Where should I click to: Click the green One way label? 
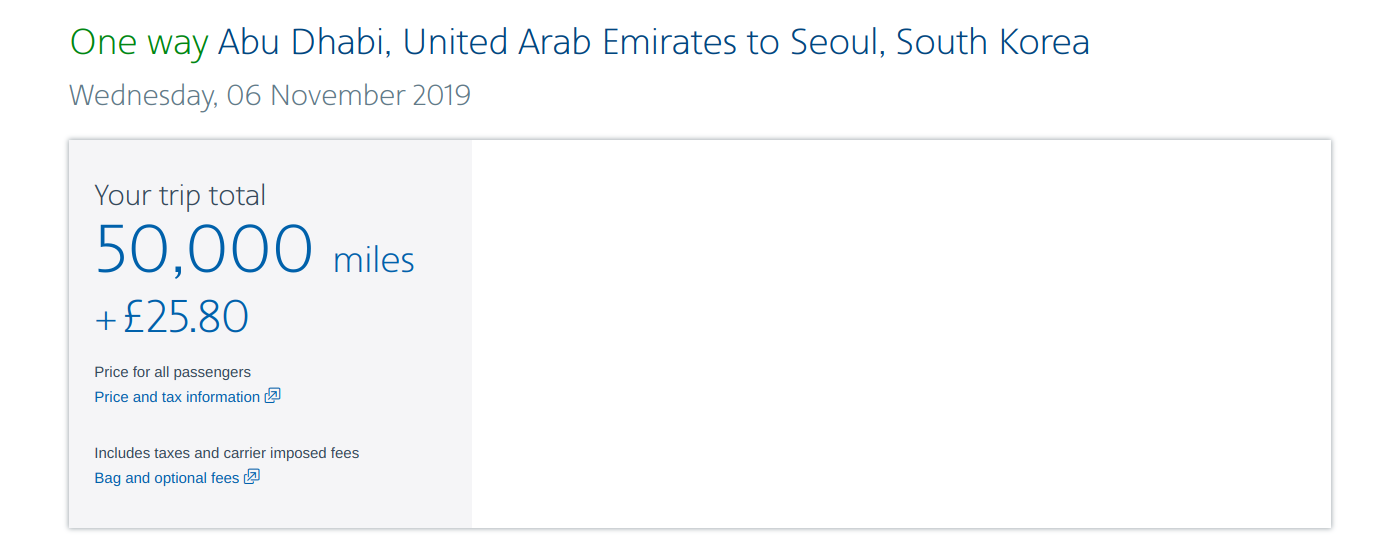(139, 42)
